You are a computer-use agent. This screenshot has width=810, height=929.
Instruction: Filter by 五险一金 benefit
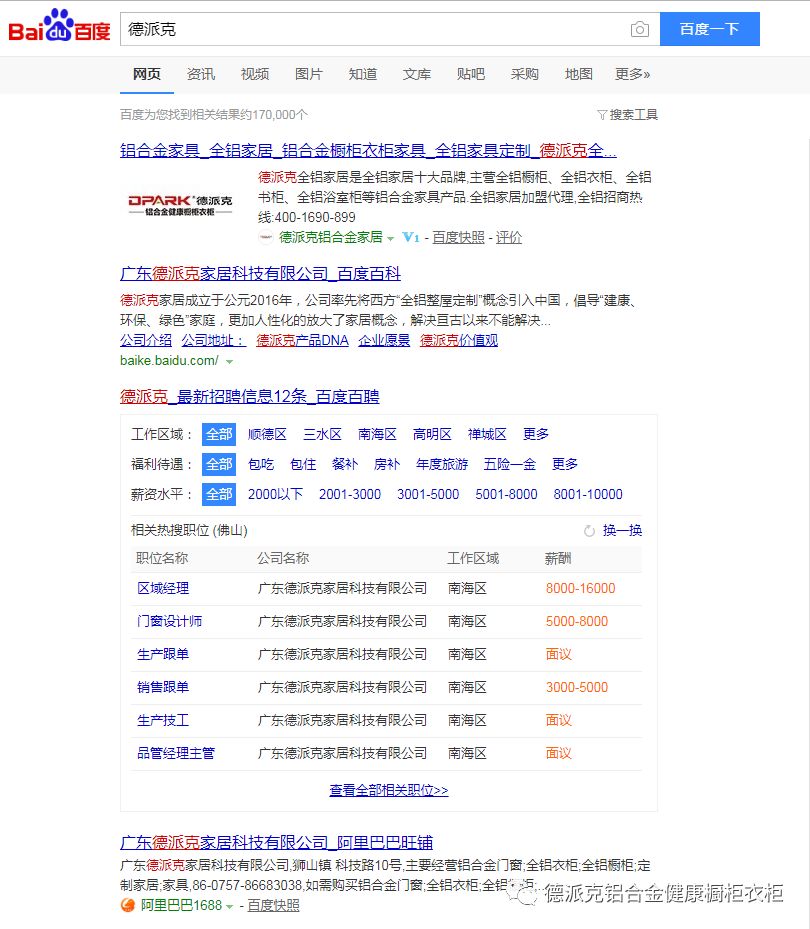coord(510,464)
